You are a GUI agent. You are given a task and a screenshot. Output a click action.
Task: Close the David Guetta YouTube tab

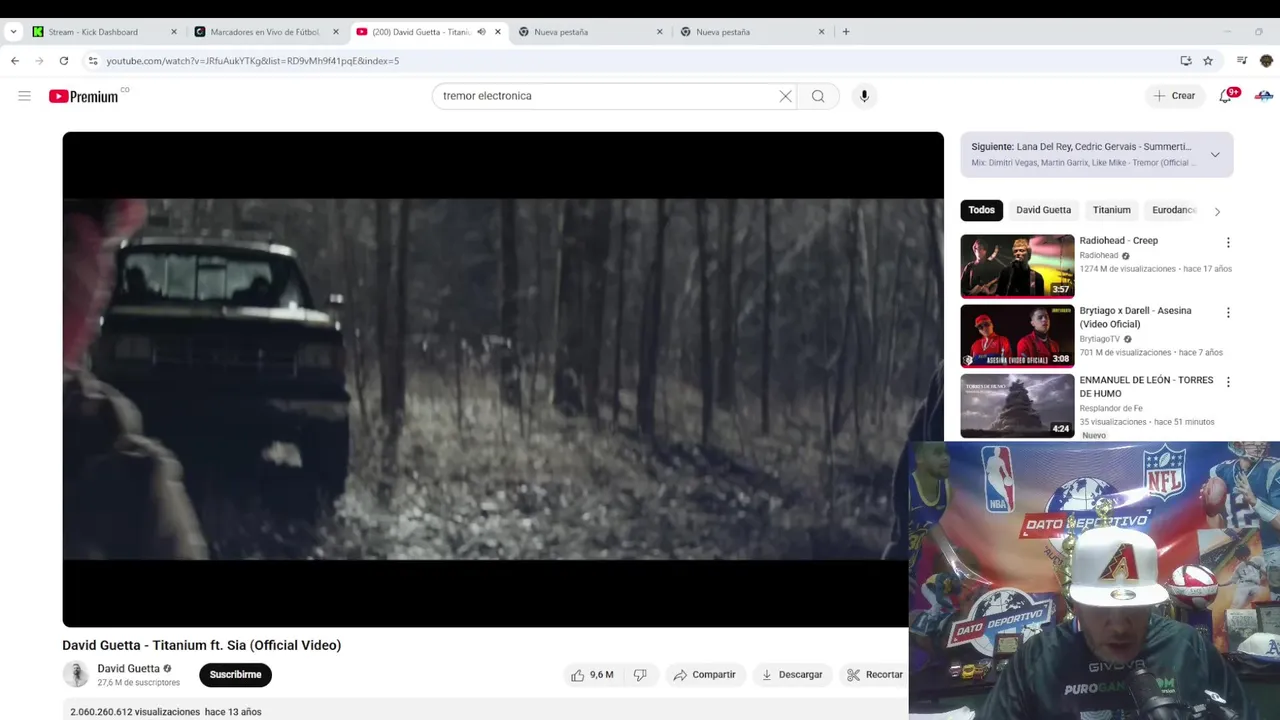point(498,32)
